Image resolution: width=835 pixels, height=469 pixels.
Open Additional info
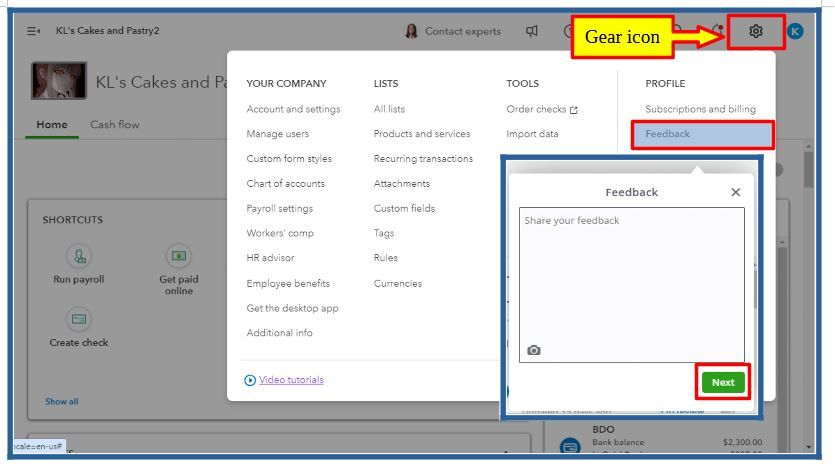tap(280, 333)
